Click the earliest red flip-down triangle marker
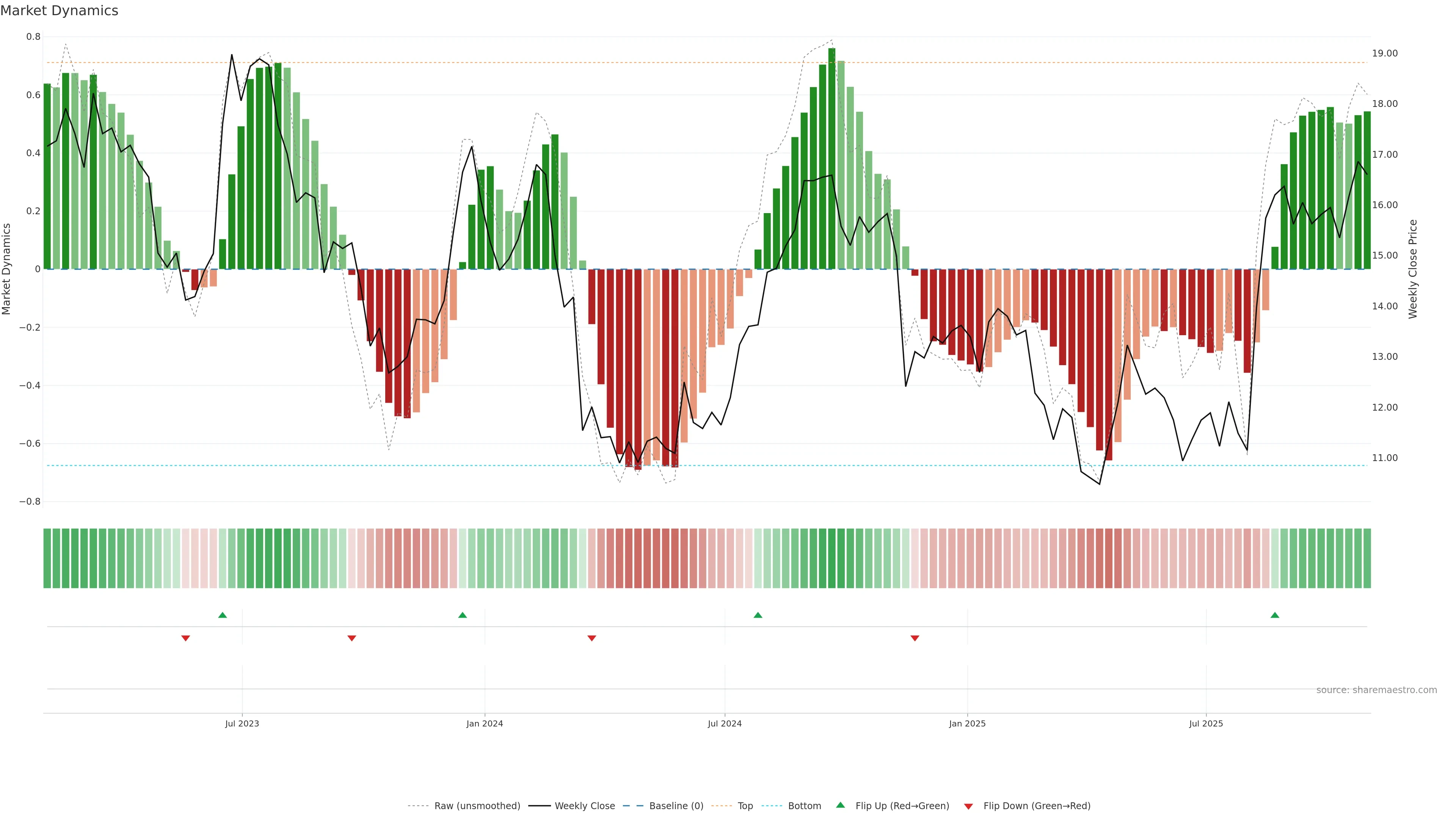Screen dimensions: 1456x819 185,638
